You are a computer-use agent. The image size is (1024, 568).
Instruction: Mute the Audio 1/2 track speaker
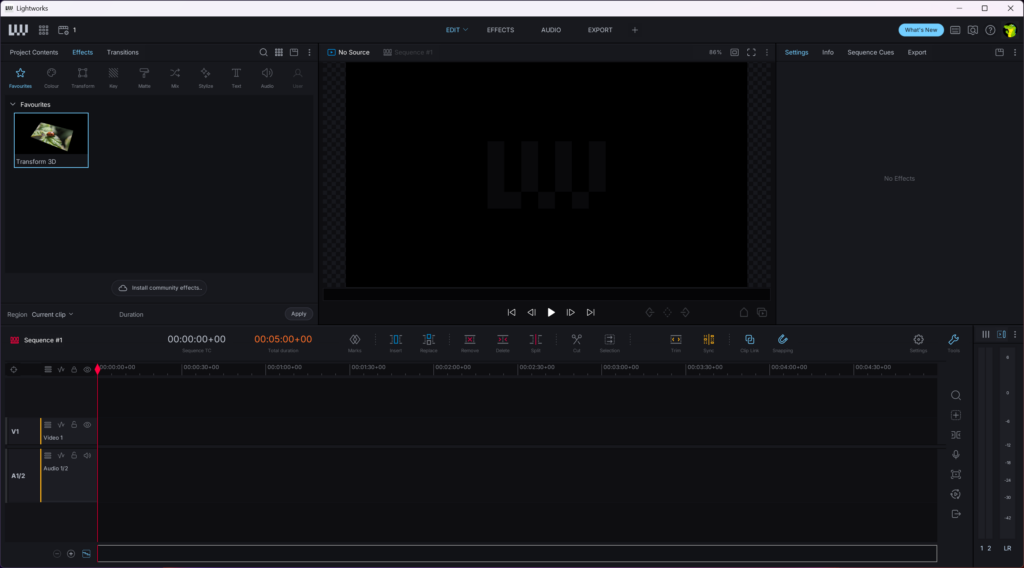point(87,456)
